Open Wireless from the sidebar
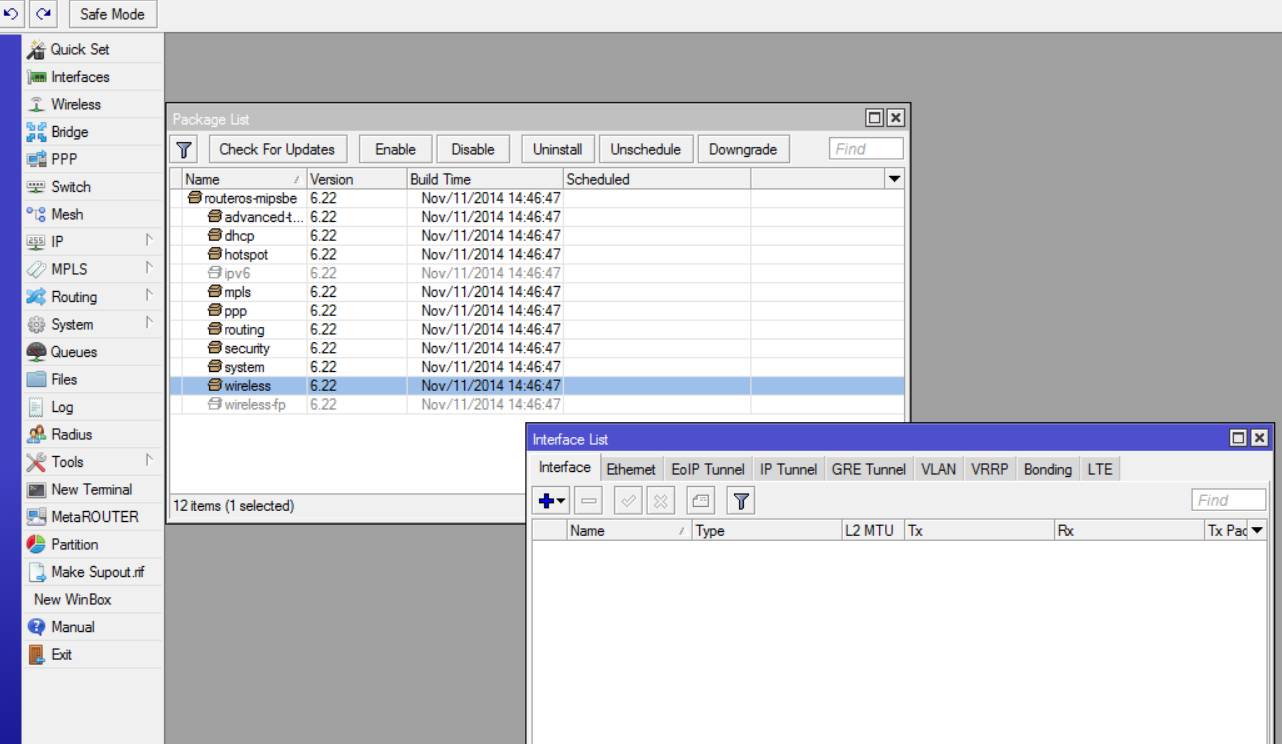Image resolution: width=1282 pixels, height=744 pixels. (76, 104)
